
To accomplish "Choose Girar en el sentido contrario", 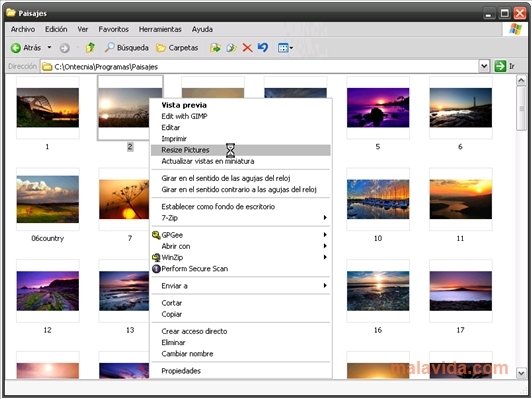I will (x=241, y=189).
